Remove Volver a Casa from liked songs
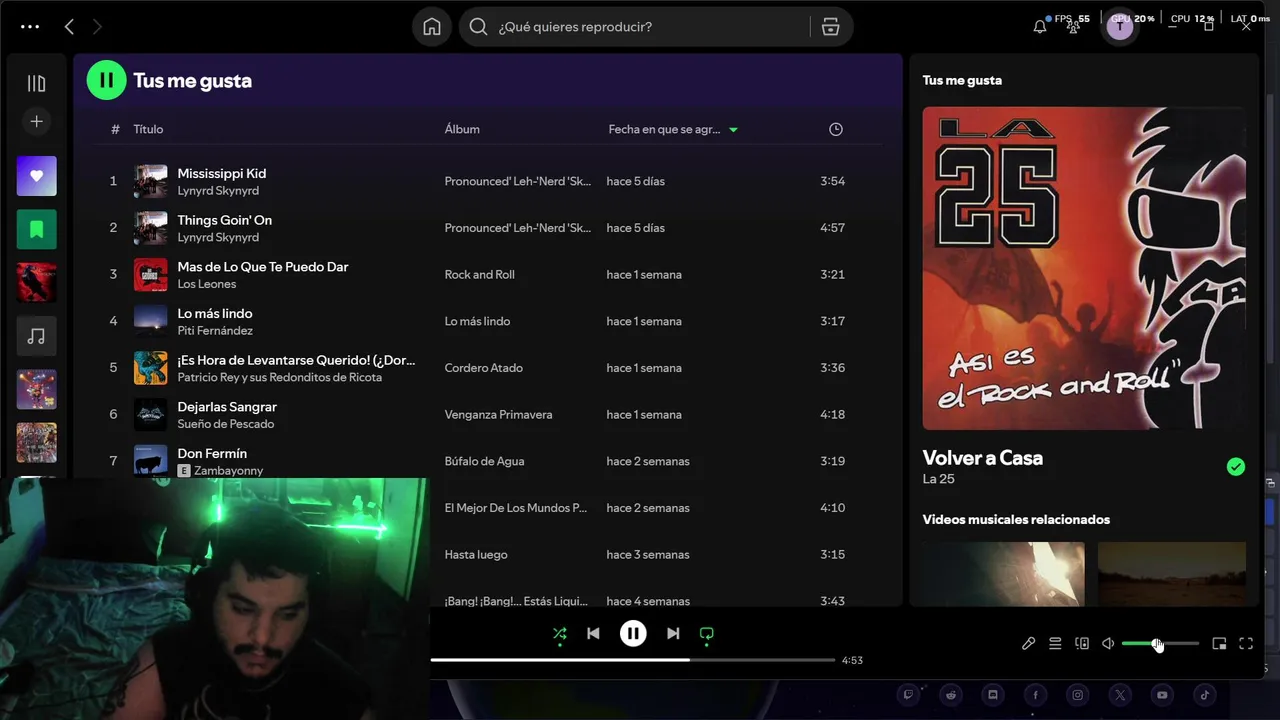This screenshot has width=1280, height=720. click(1236, 467)
